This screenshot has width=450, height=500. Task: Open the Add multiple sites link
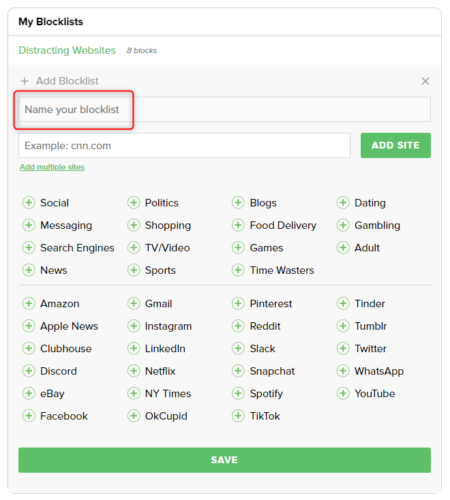[x=52, y=167]
